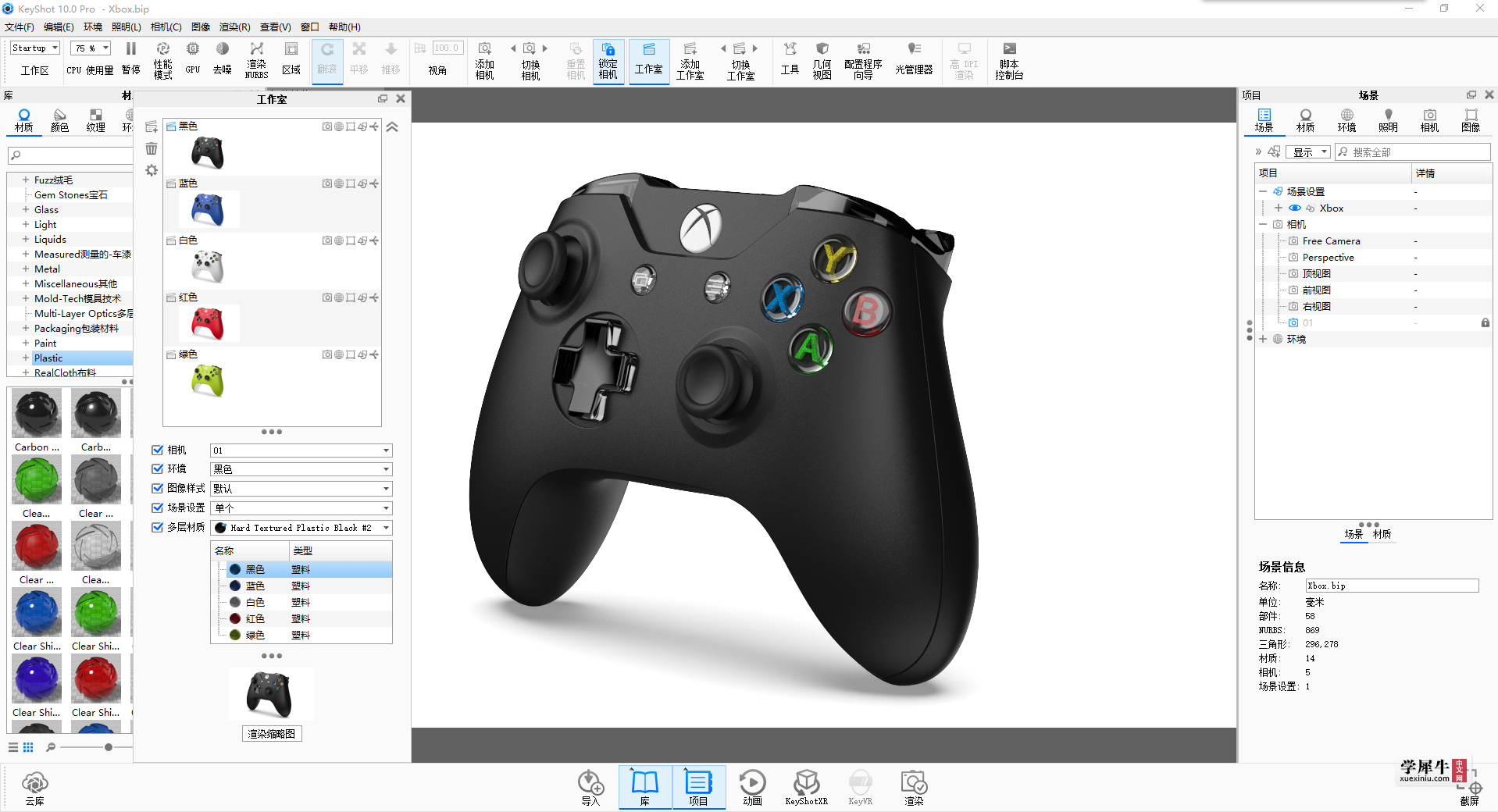Adjust the library thumbnail size slider
This screenshot has width=1498, height=812.
tap(108, 747)
